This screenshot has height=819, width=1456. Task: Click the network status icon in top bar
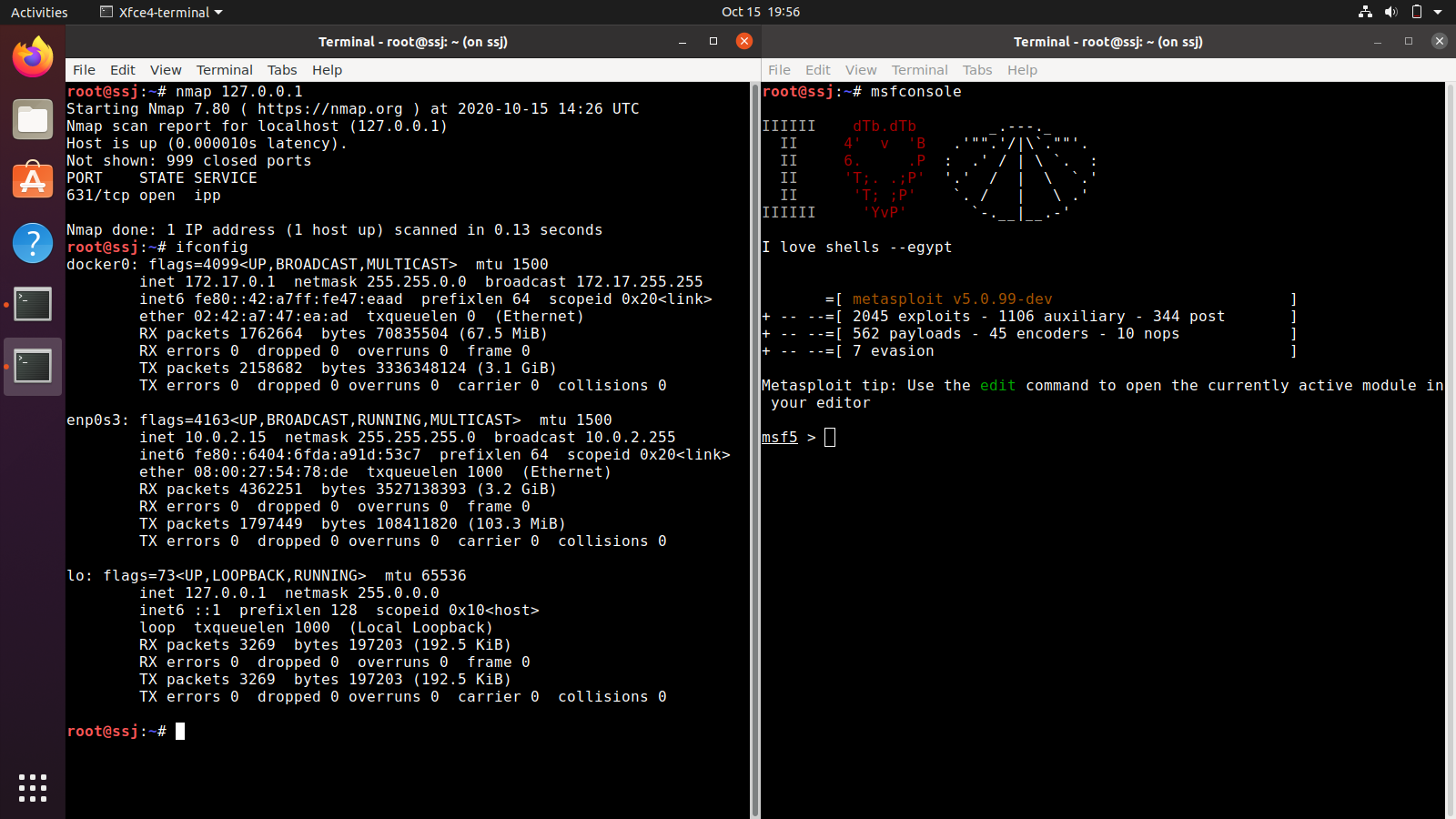(1364, 12)
